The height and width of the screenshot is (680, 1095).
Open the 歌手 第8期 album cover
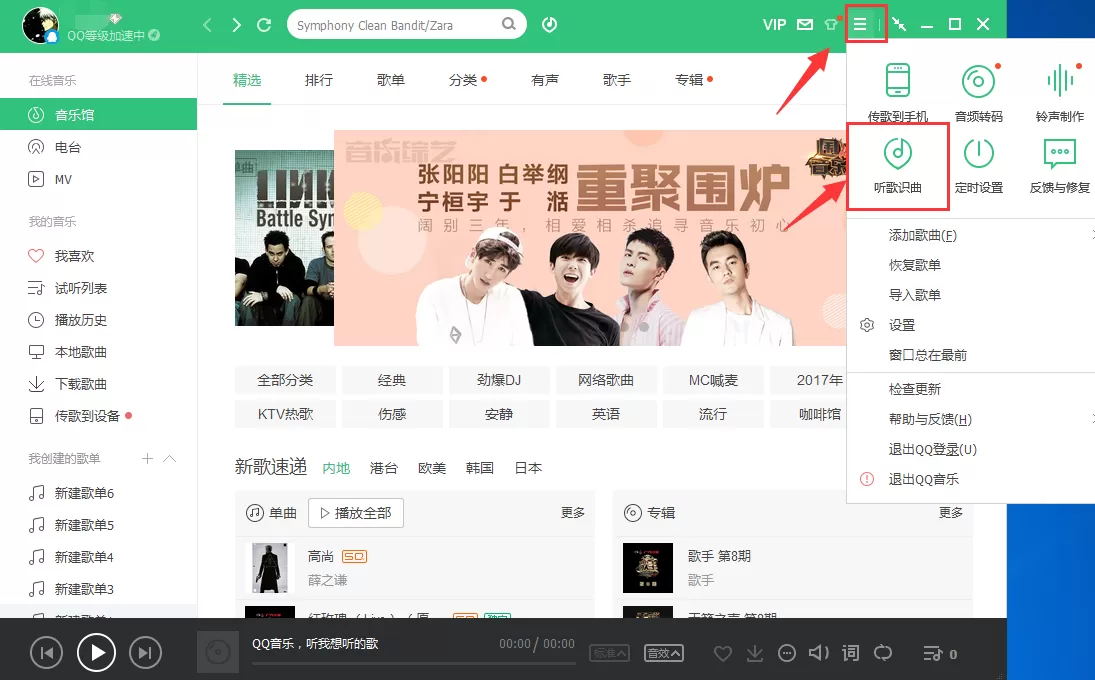pyautogui.click(x=647, y=568)
